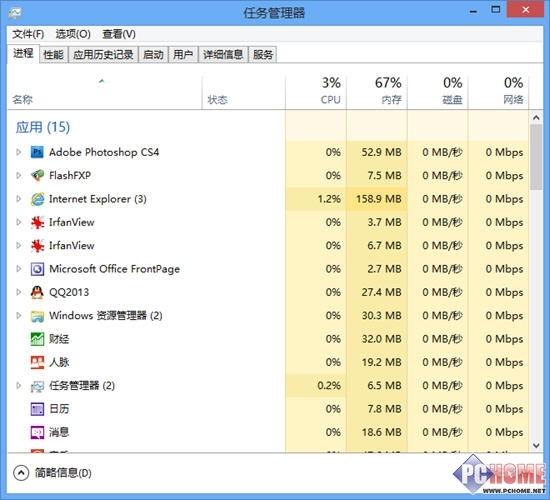Screen dimensions: 550x500
Task: Expand the Adobe Photoshop CS4 process group
Action: coord(19,152)
